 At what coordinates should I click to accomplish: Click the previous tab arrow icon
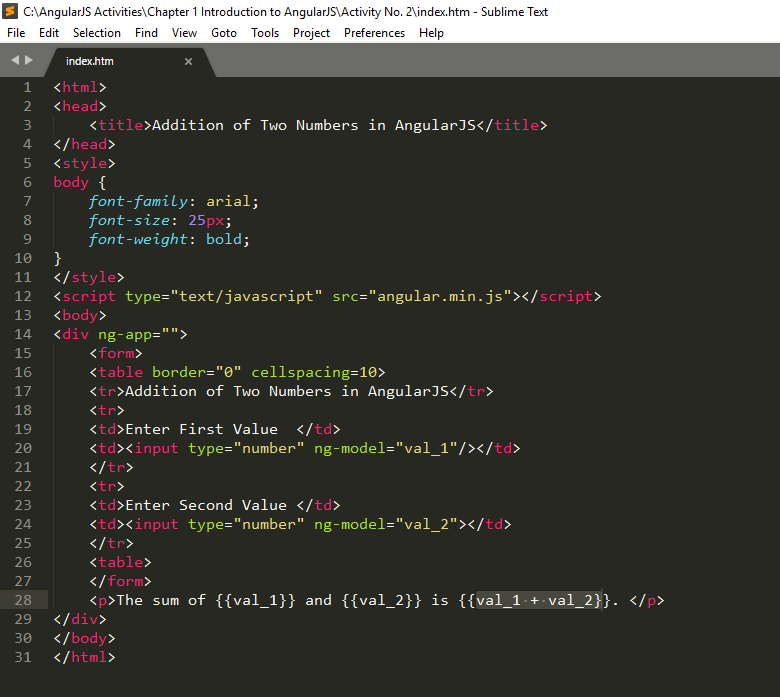(x=15, y=60)
